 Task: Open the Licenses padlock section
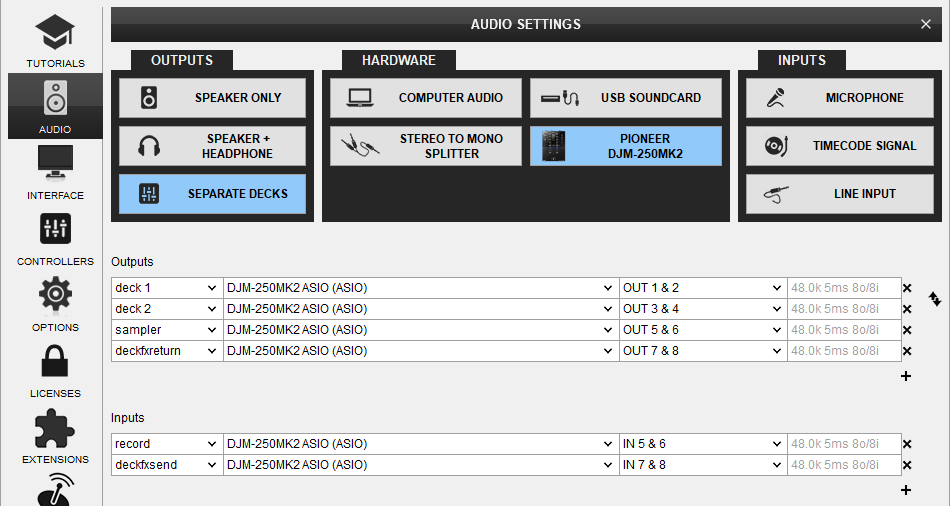(55, 370)
